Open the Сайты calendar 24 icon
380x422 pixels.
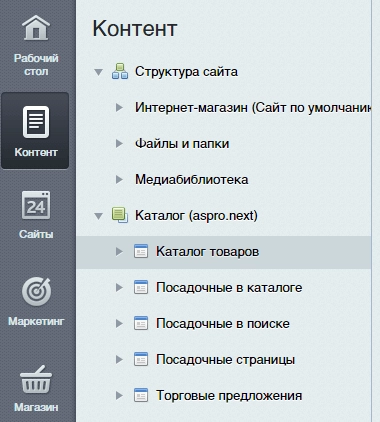36,205
